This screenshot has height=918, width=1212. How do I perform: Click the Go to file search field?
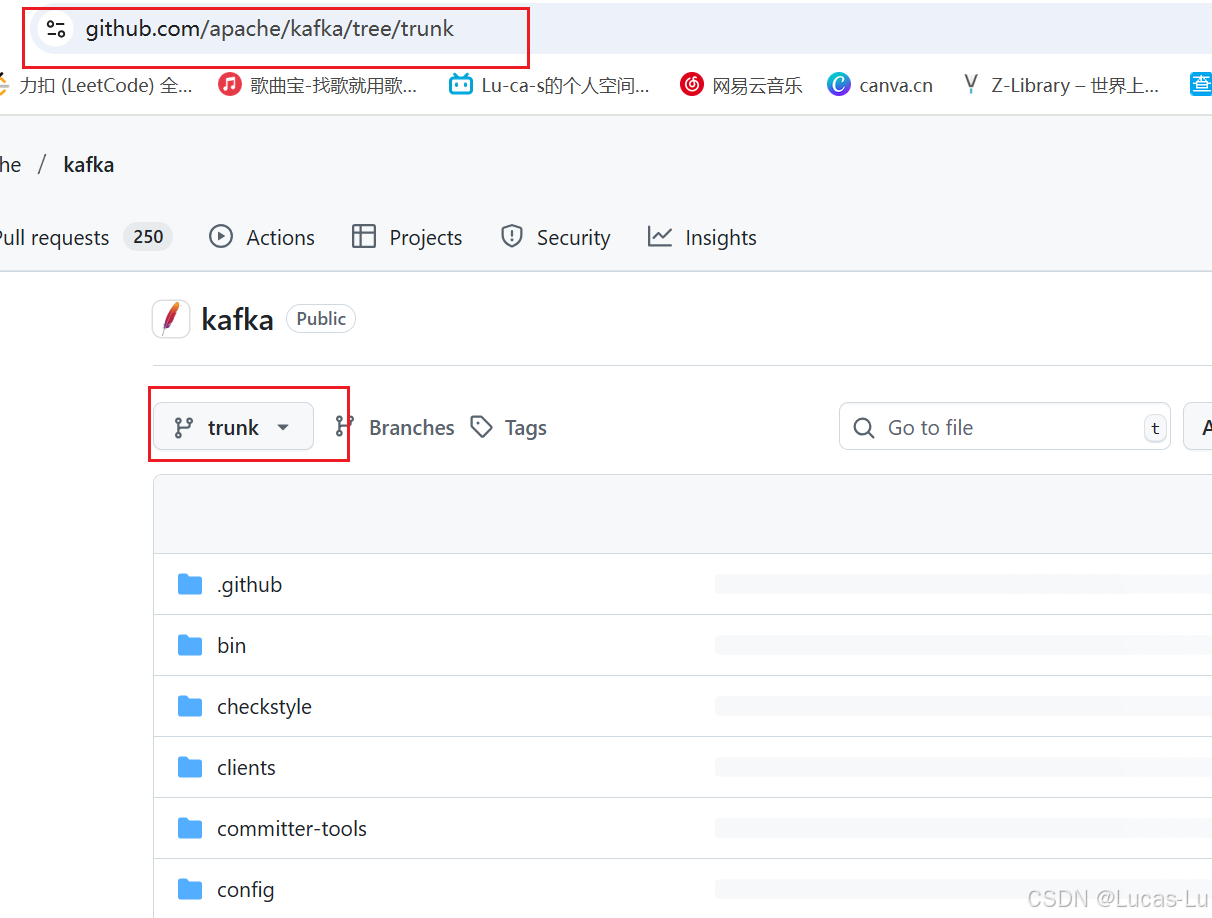coord(1005,427)
